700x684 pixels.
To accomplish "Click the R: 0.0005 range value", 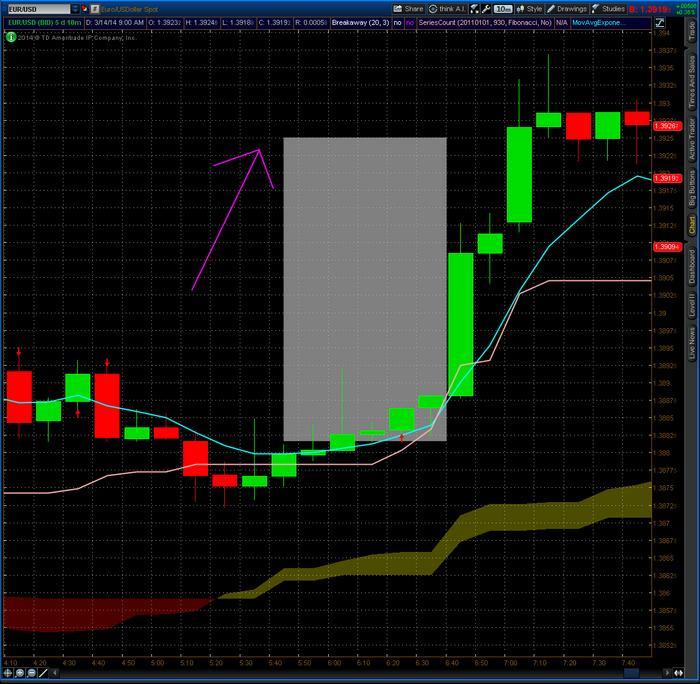I will (311, 23).
